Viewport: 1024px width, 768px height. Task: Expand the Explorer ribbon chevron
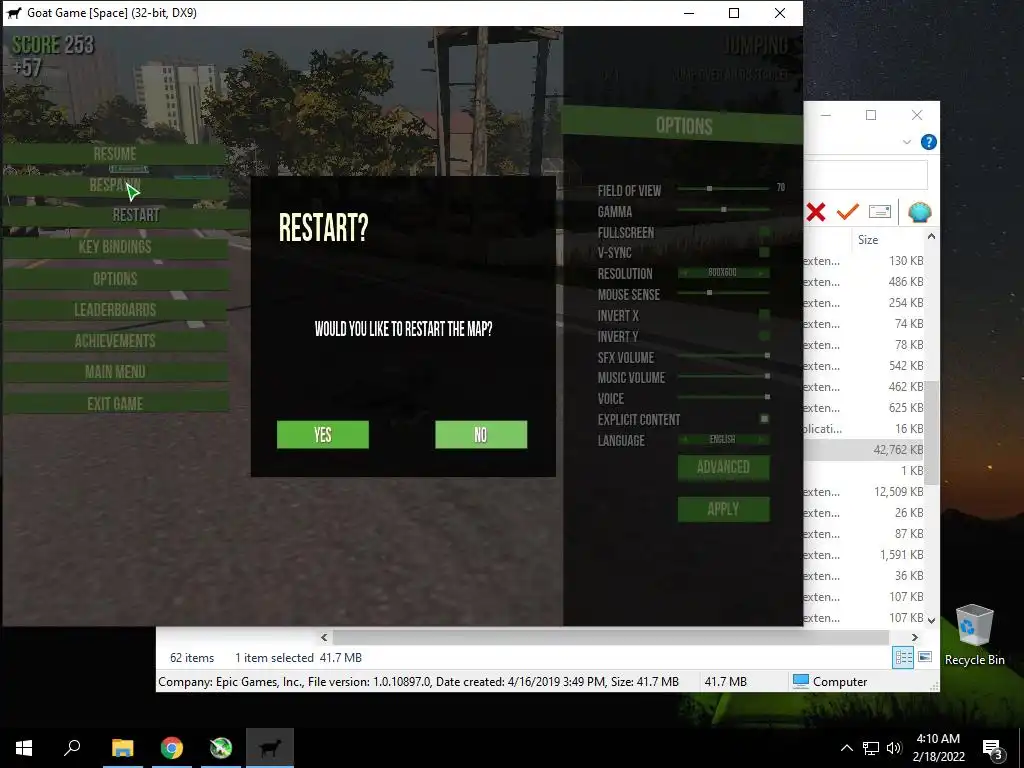coord(906,142)
